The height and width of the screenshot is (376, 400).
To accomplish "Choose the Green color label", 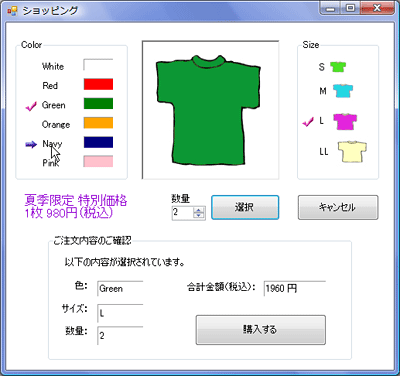I will [53, 105].
